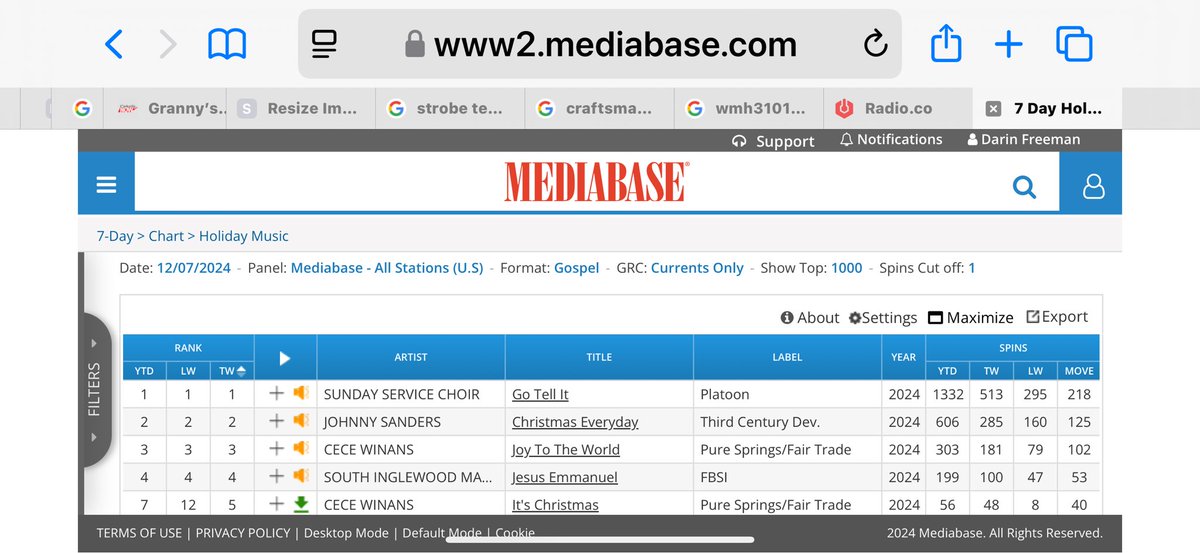This screenshot has width=1200, height=553.
Task: Show all tabs overview icon
Action: (x=1074, y=44)
